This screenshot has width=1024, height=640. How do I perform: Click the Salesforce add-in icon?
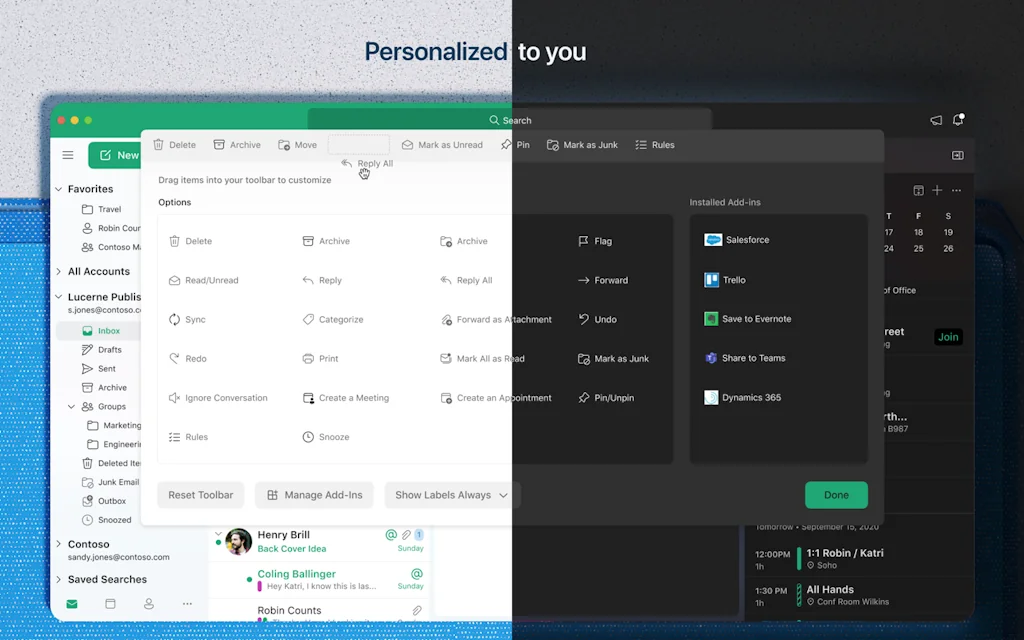(712, 240)
